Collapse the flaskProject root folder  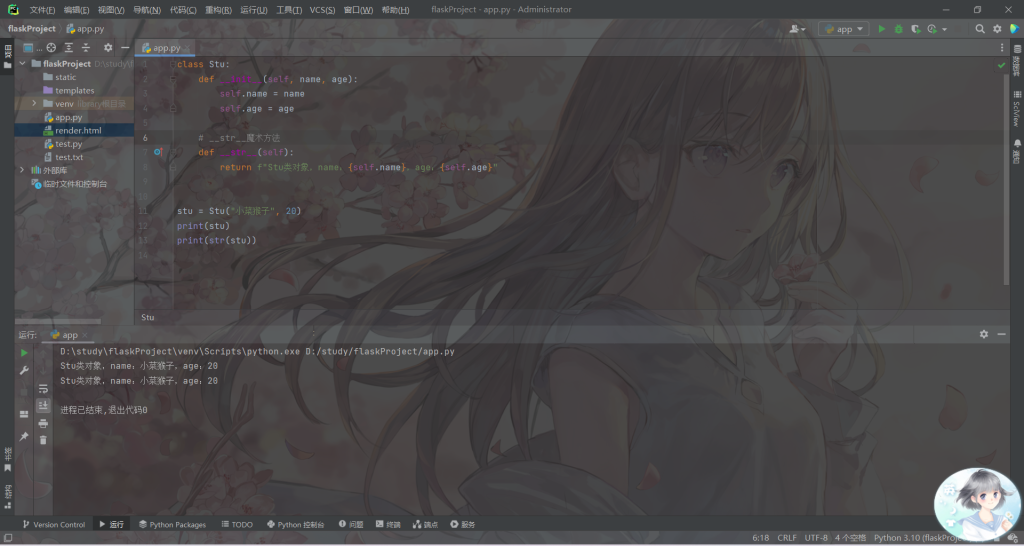coord(23,63)
